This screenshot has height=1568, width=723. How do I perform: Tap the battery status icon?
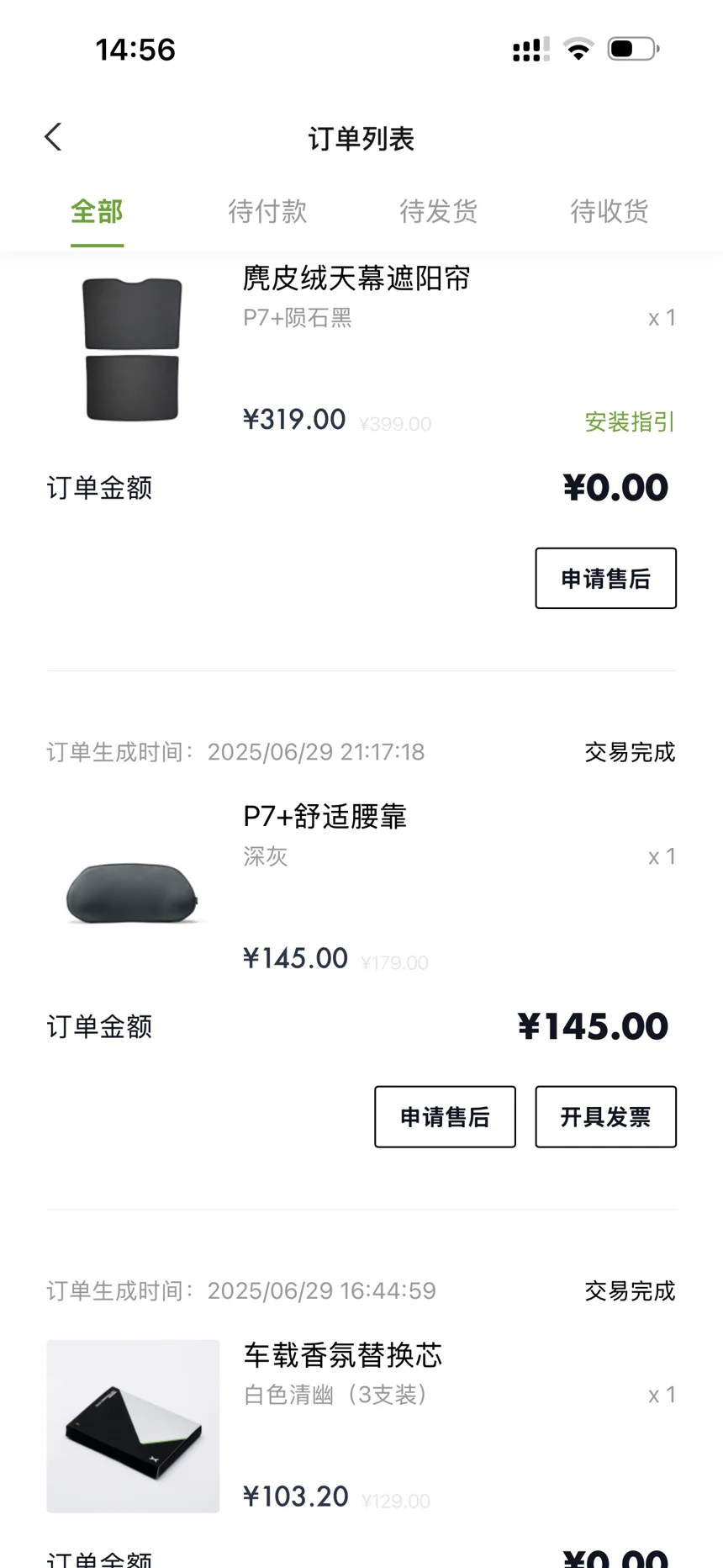[x=633, y=49]
